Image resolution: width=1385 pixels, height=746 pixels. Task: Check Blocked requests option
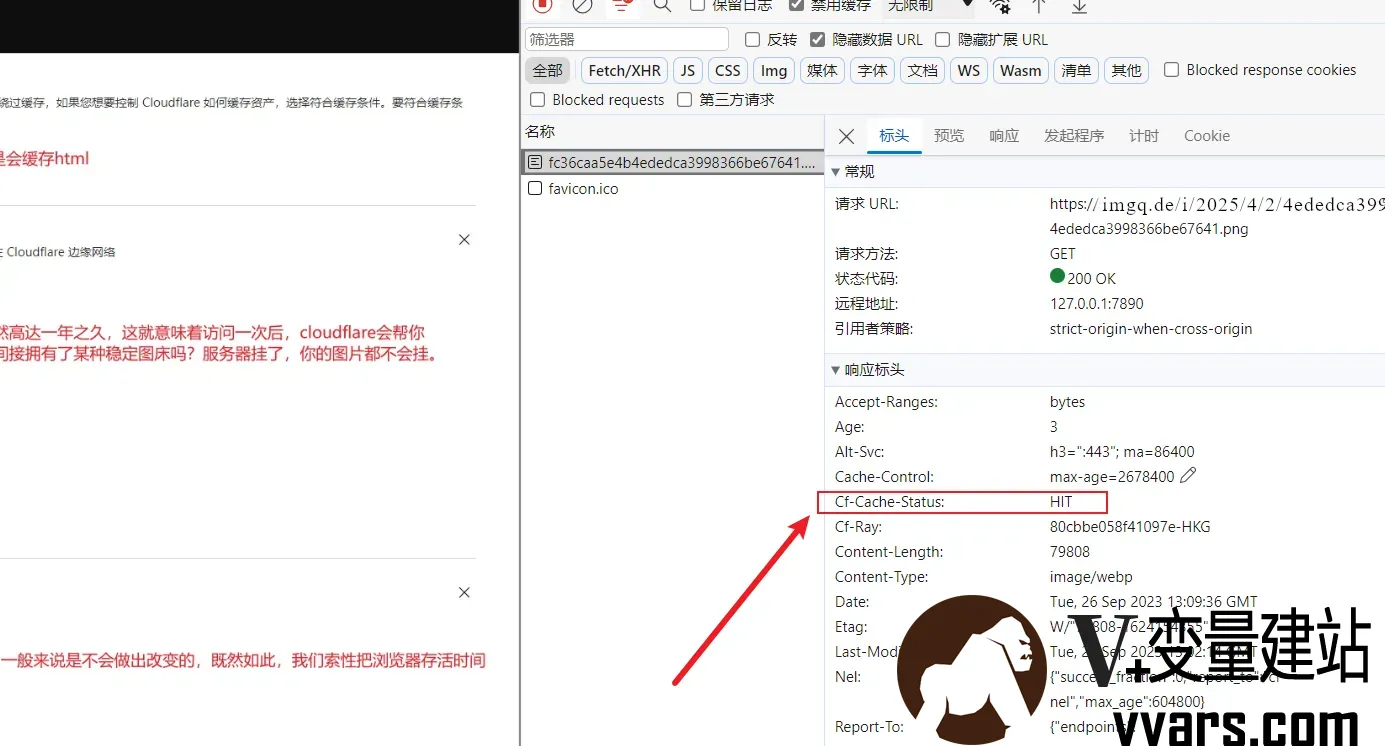pos(538,100)
